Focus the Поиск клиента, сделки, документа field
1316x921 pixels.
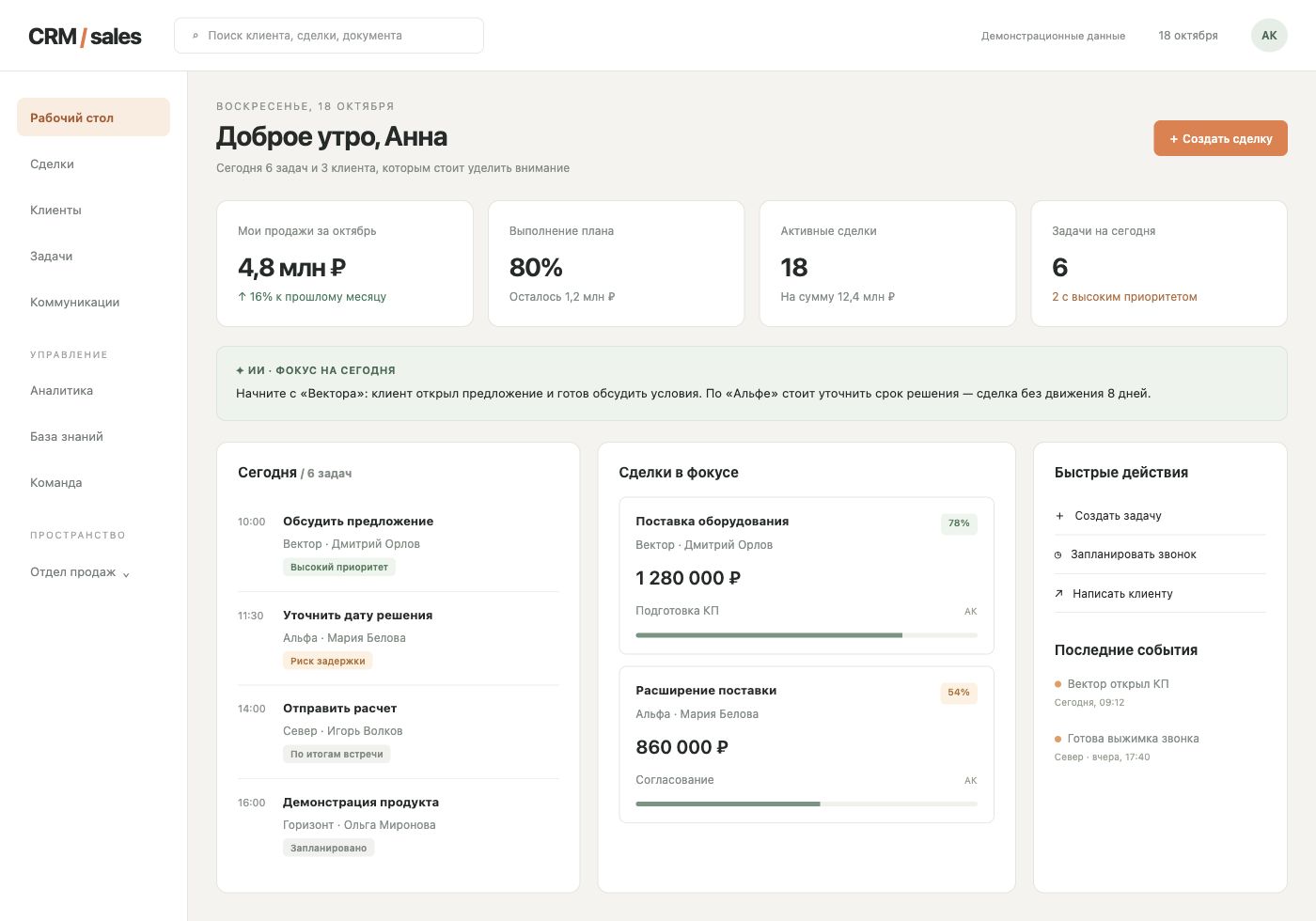click(x=329, y=36)
